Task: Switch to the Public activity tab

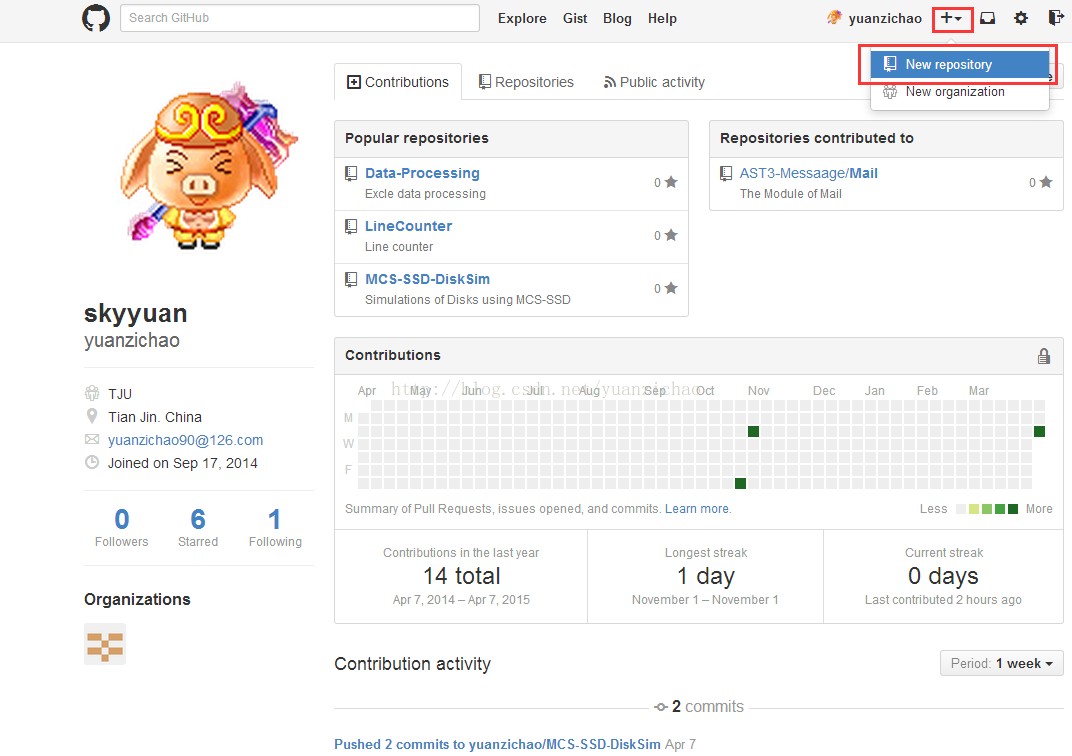Action: tap(654, 82)
